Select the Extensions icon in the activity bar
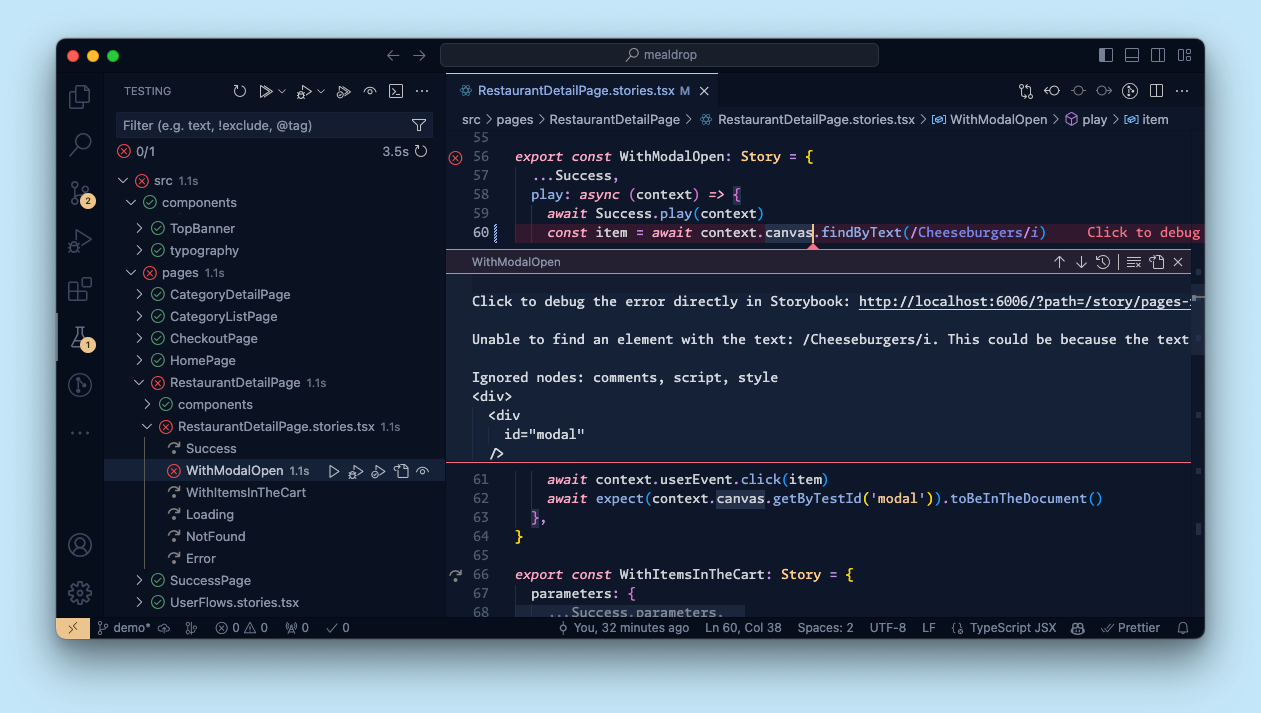The height and width of the screenshot is (713, 1261). 79,289
